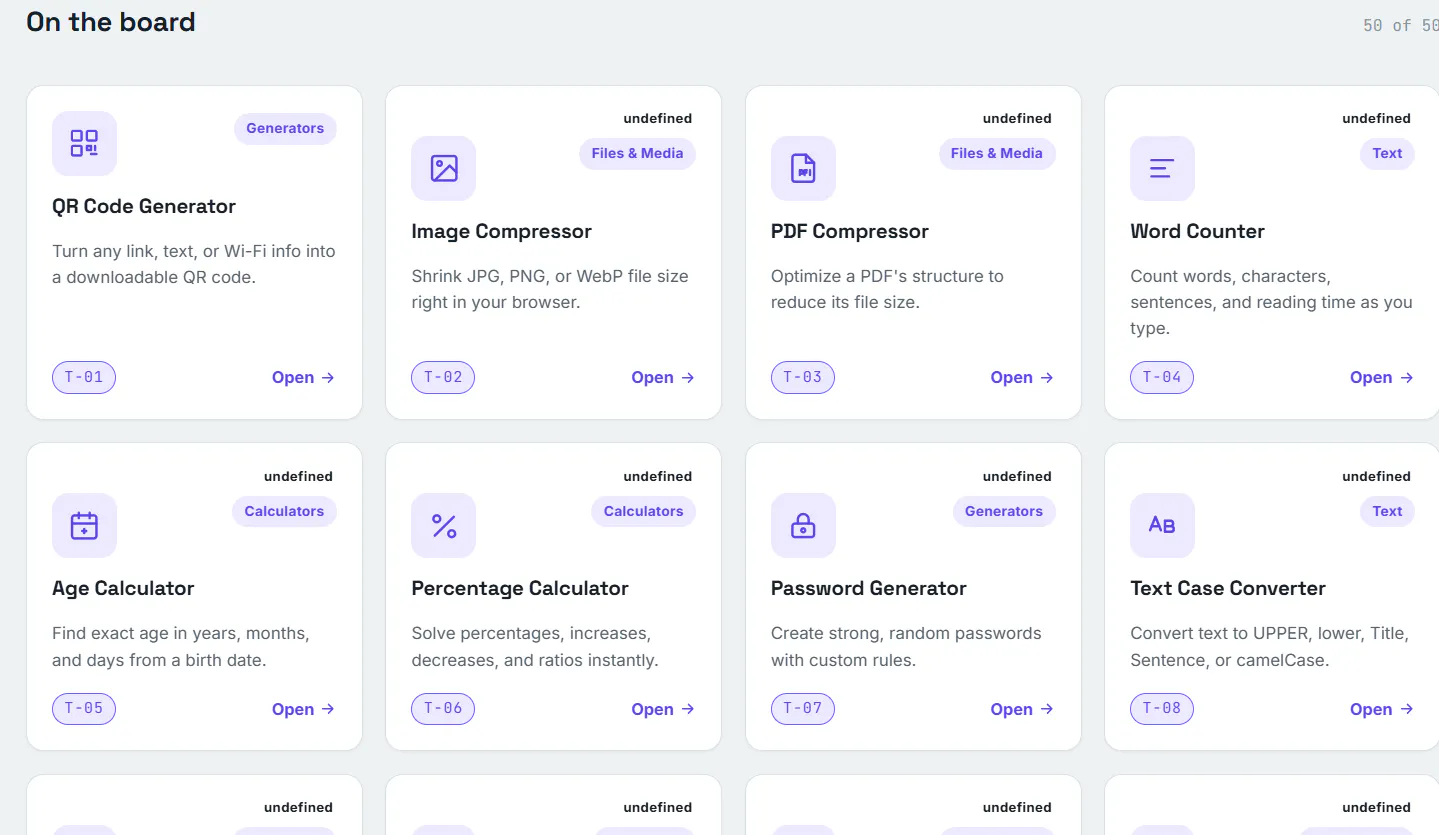Click 'undefined' label on Password Generator card
The height and width of the screenshot is (835, 1439).
[1017, 476]
